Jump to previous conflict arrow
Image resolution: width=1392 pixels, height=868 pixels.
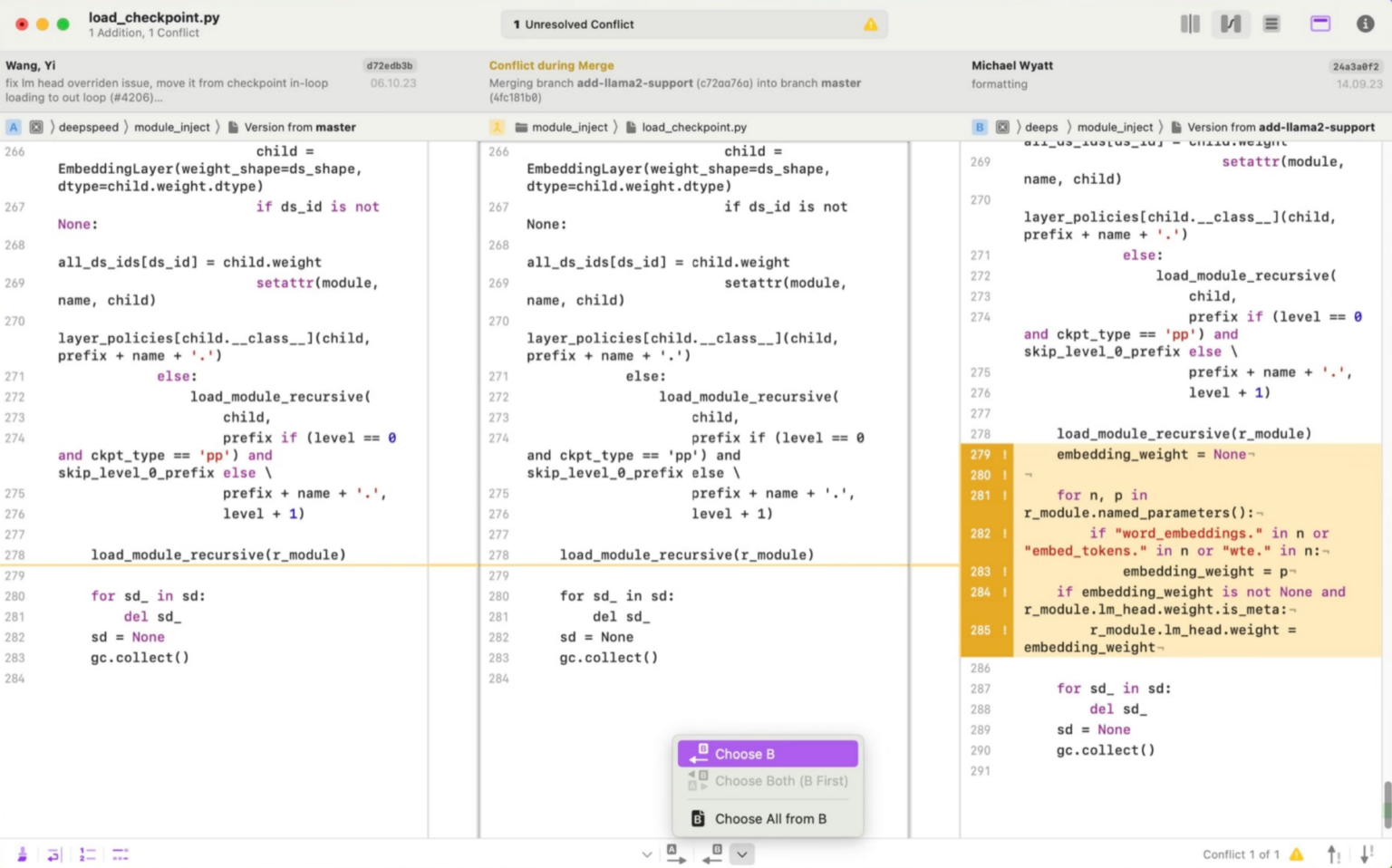[x=1334, y=854]
